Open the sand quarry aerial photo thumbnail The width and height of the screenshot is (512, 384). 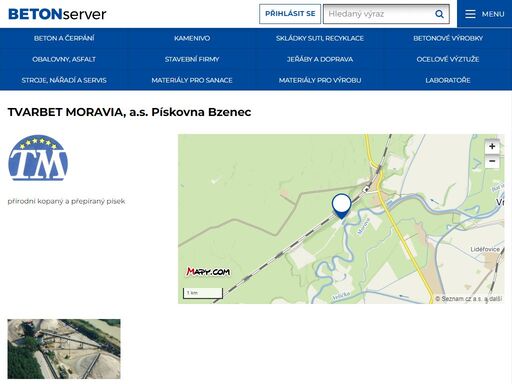pos(64,349)
